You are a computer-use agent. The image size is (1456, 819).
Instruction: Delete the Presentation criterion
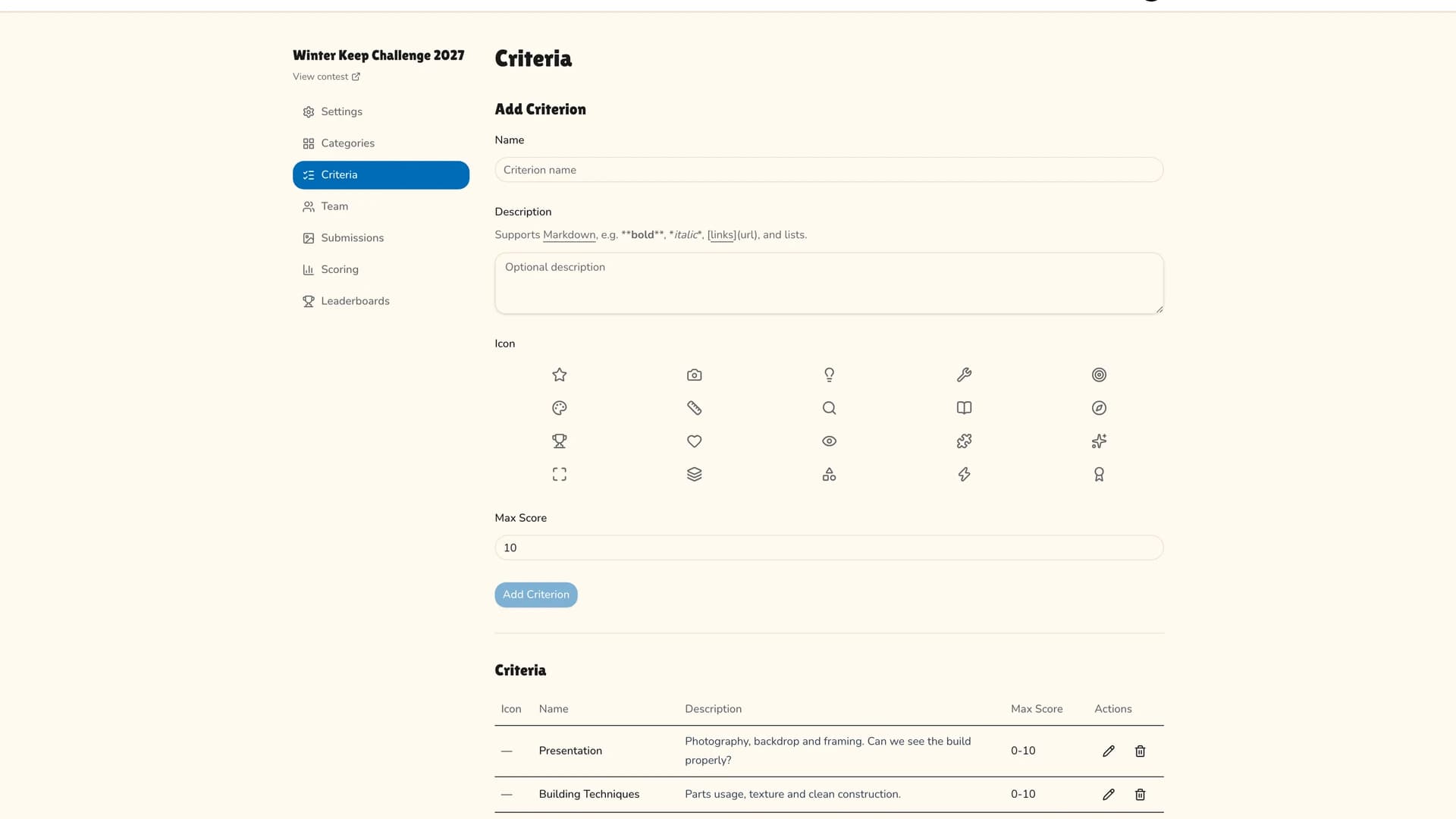pos(1140,751)
